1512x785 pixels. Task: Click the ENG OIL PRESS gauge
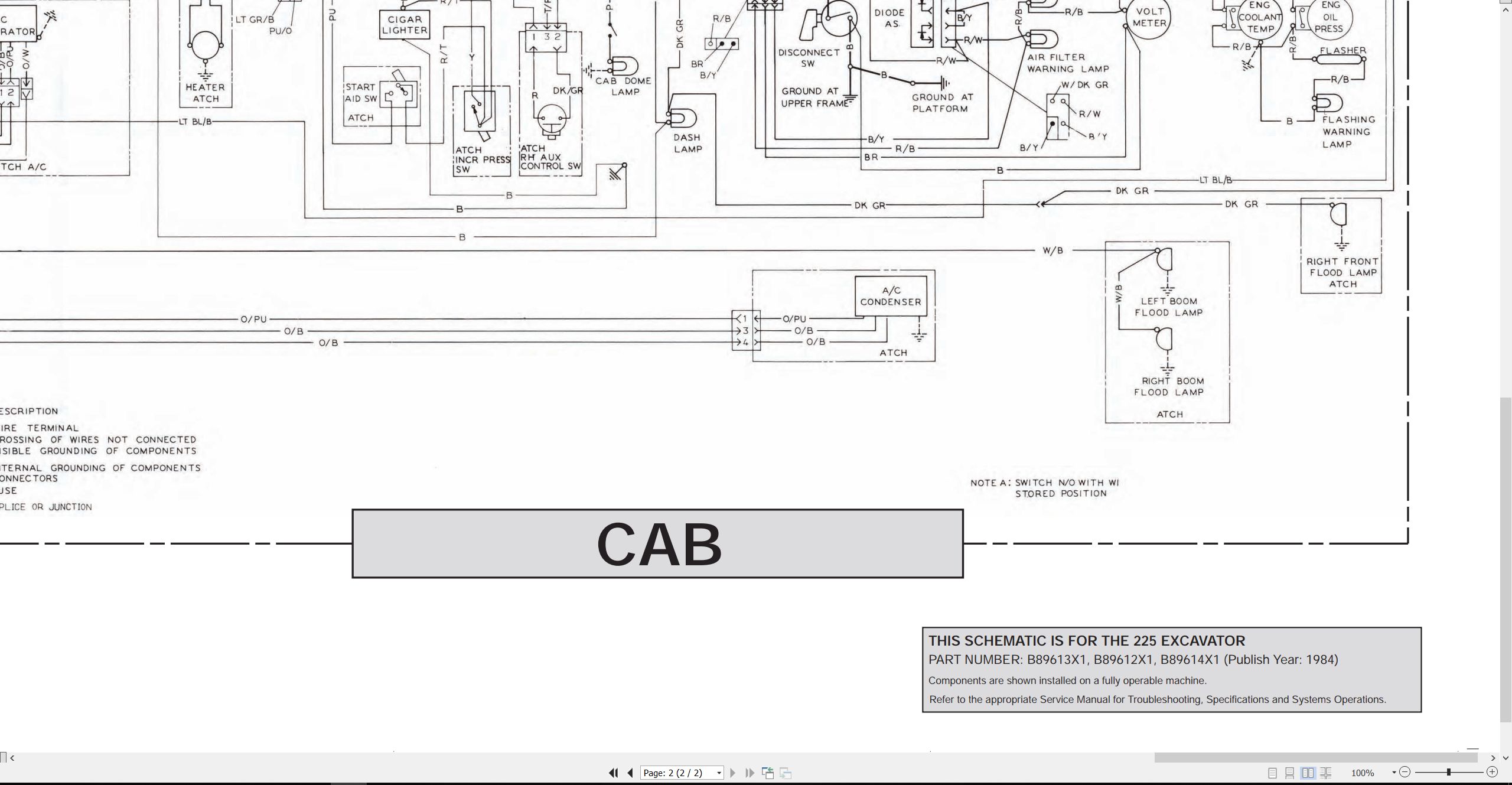pos(1329,17)
